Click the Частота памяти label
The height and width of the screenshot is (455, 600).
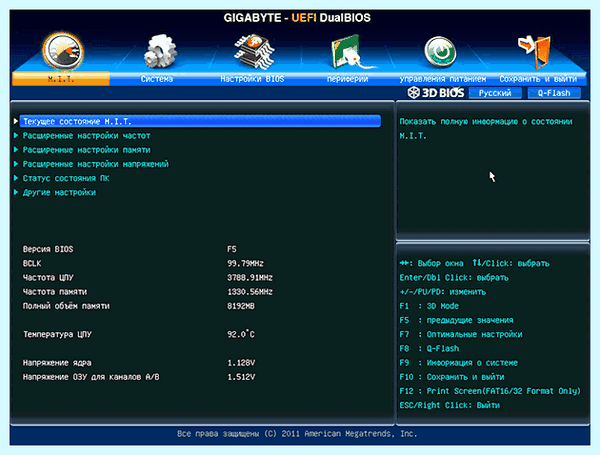pos(55,292)
